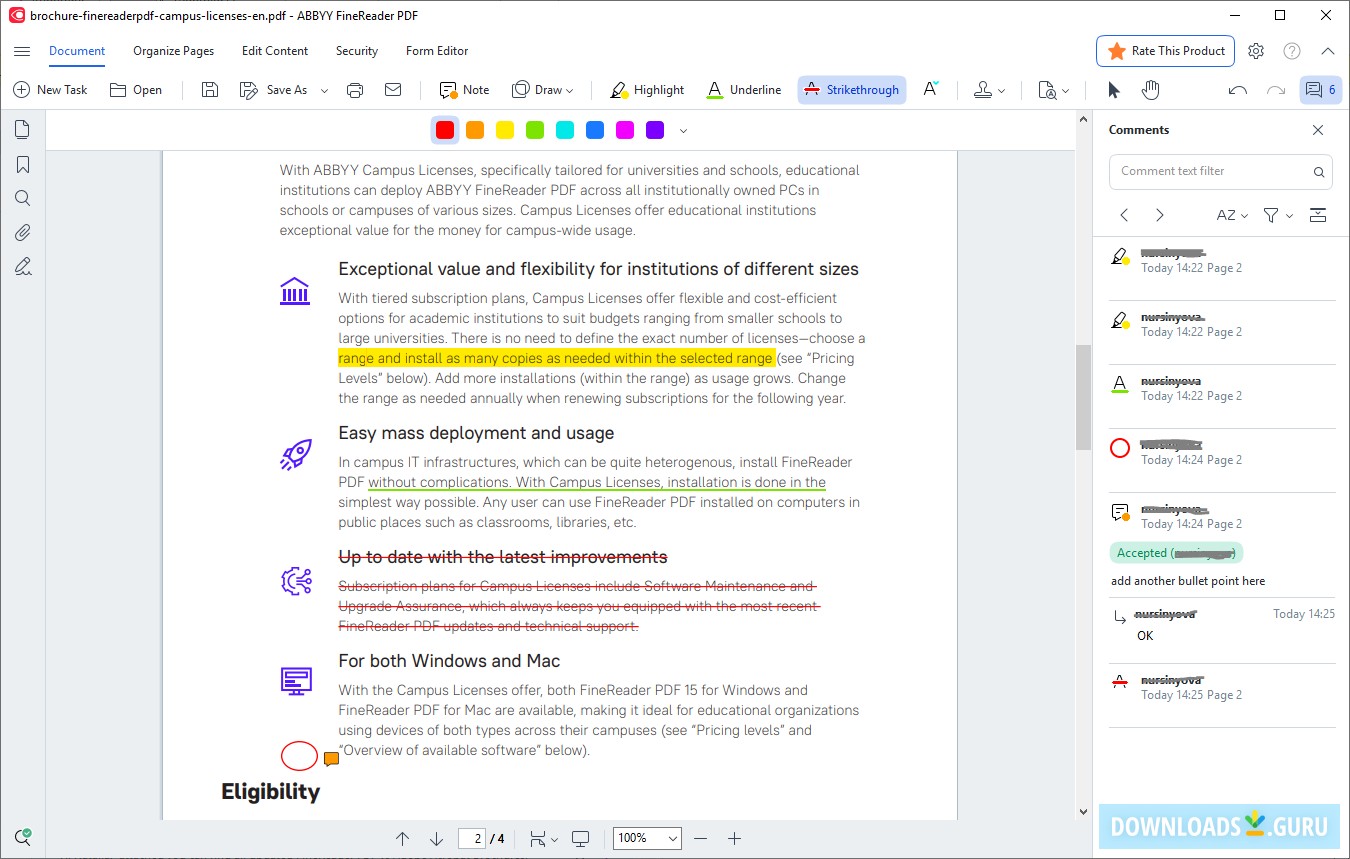Click the Rate This Product button
Screen dimensions: 1350x859
coord(1165,51)
